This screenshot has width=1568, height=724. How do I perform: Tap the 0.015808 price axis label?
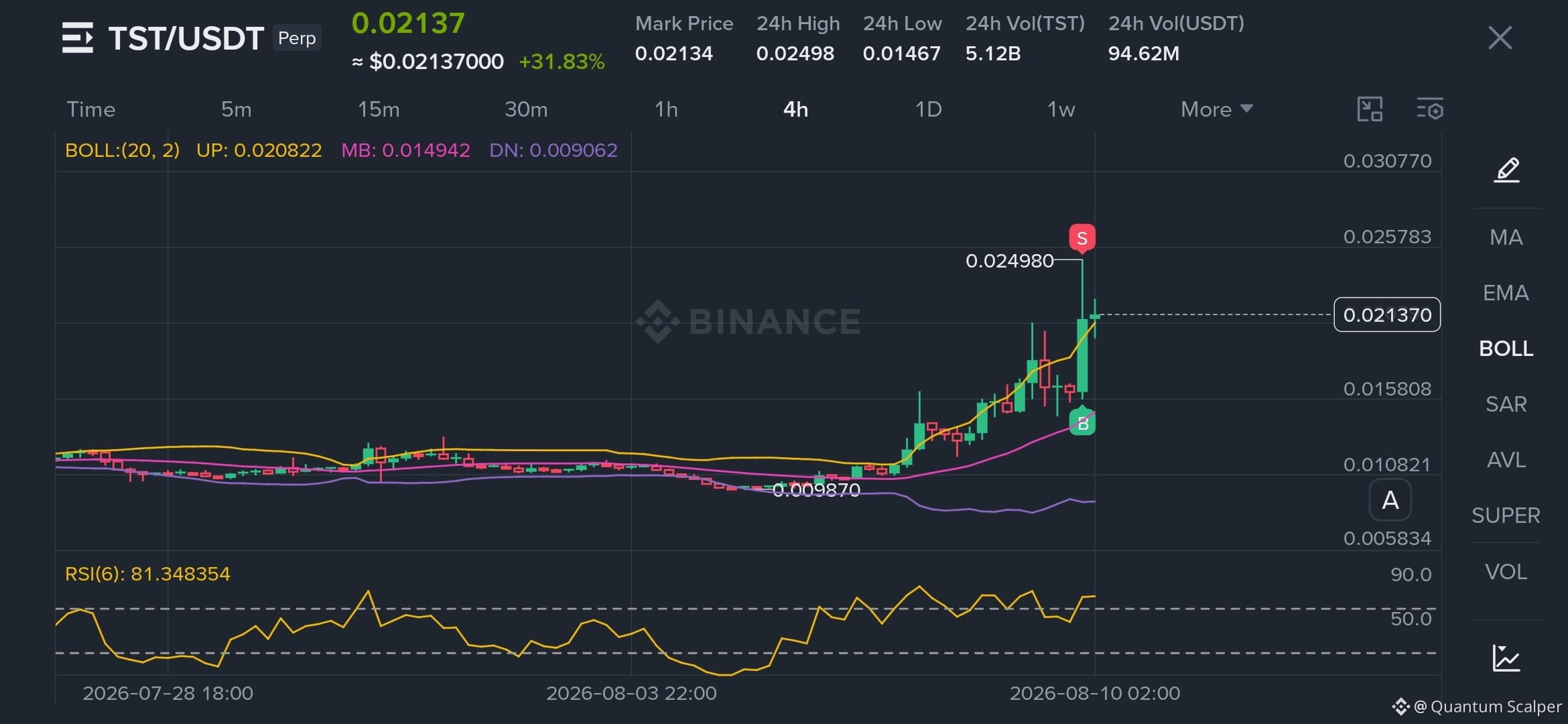(x=1387, y=389)
